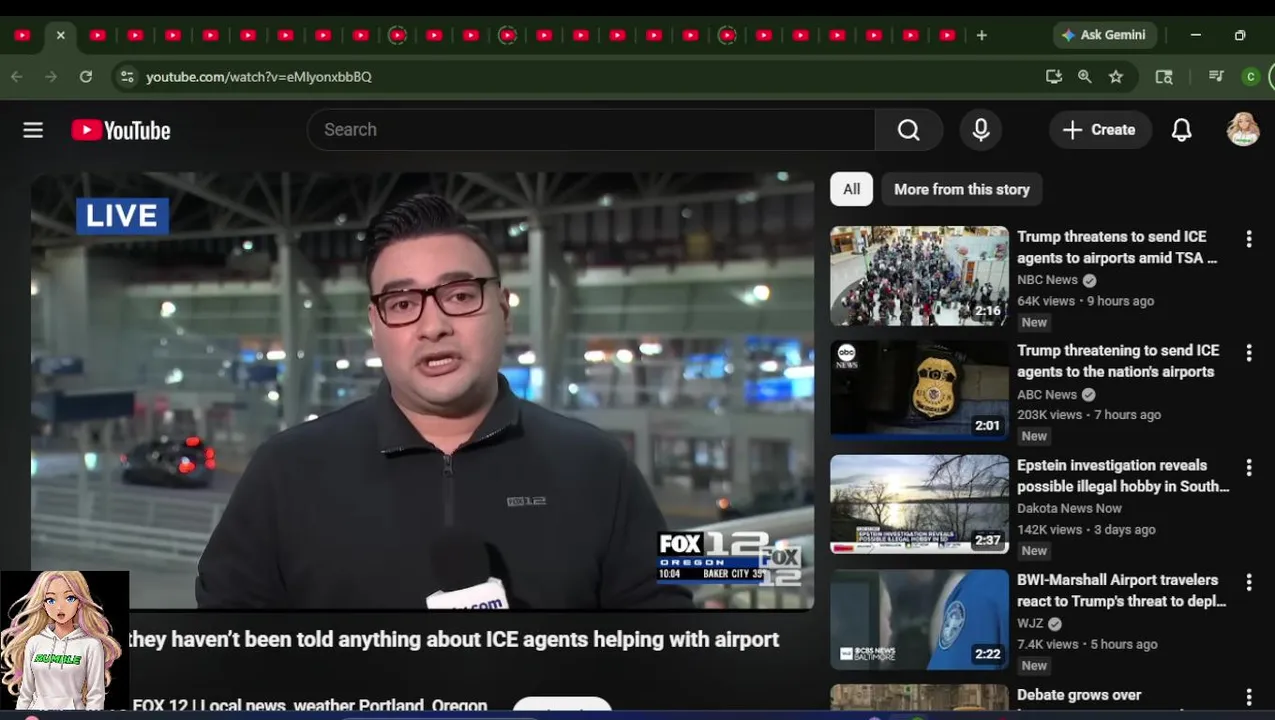Focus the YouTube search field
Image resolution: width=1275 pixels, height=720 pixels.
click(591, 130)
